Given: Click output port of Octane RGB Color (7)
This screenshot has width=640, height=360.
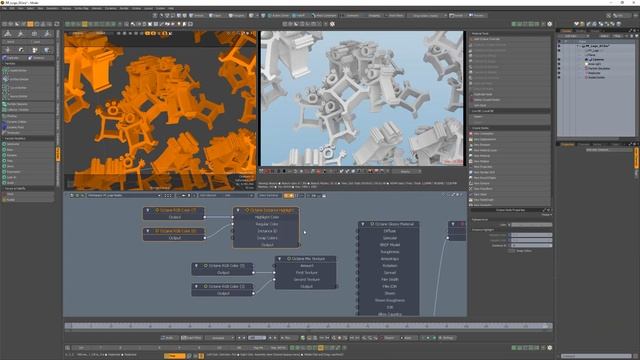Looking at the screenshot, I should (204, 217).
